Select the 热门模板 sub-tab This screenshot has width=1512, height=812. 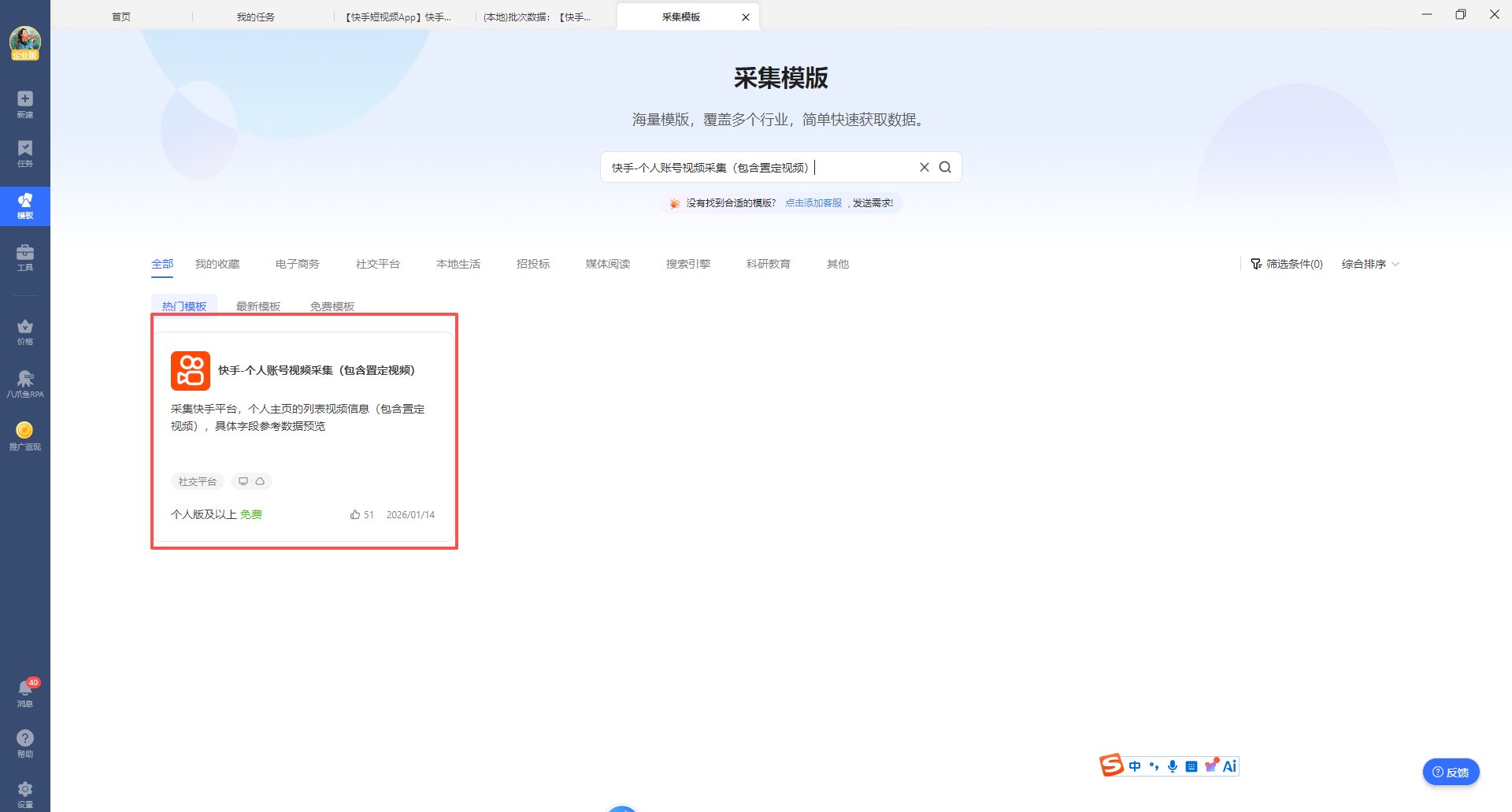[184, 306]
